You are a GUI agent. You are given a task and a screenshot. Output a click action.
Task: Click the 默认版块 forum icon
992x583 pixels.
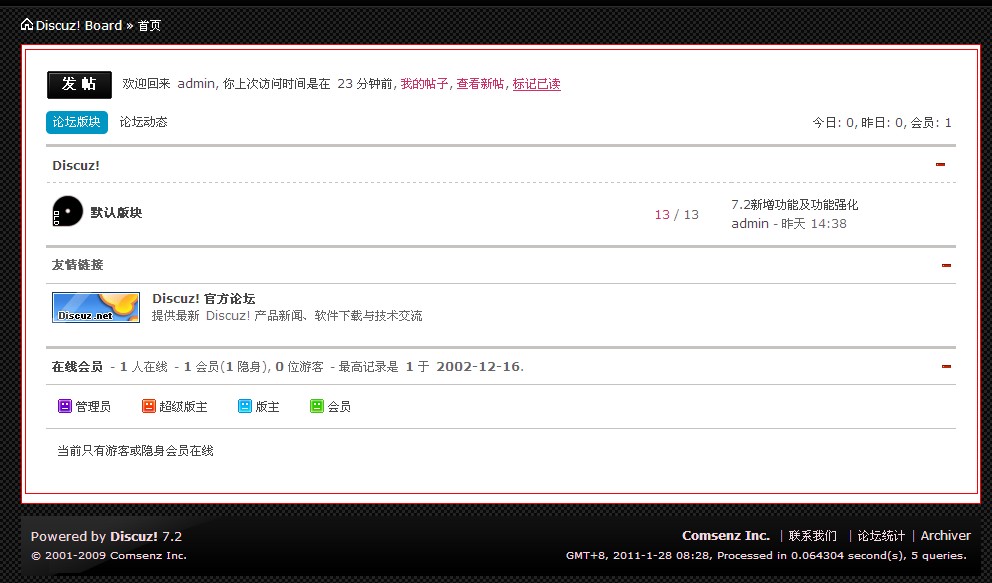point(68,211)
